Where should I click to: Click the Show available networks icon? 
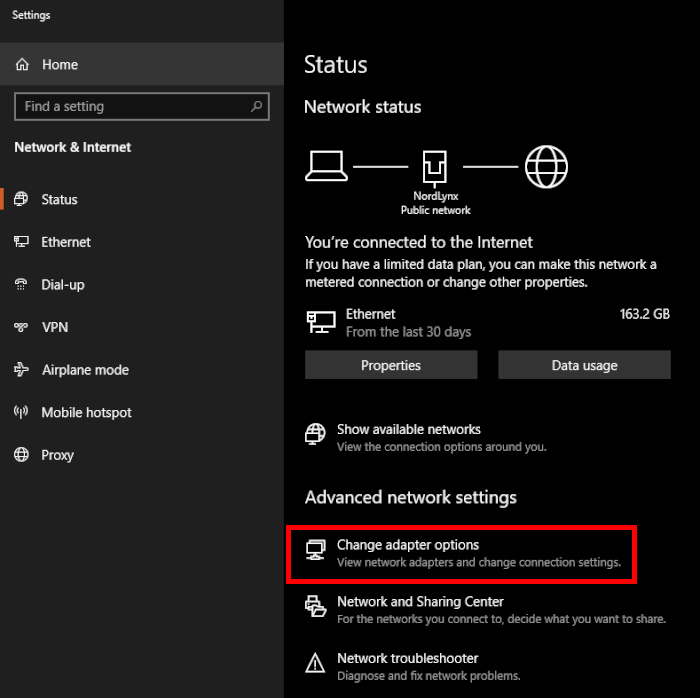[315, 434]
